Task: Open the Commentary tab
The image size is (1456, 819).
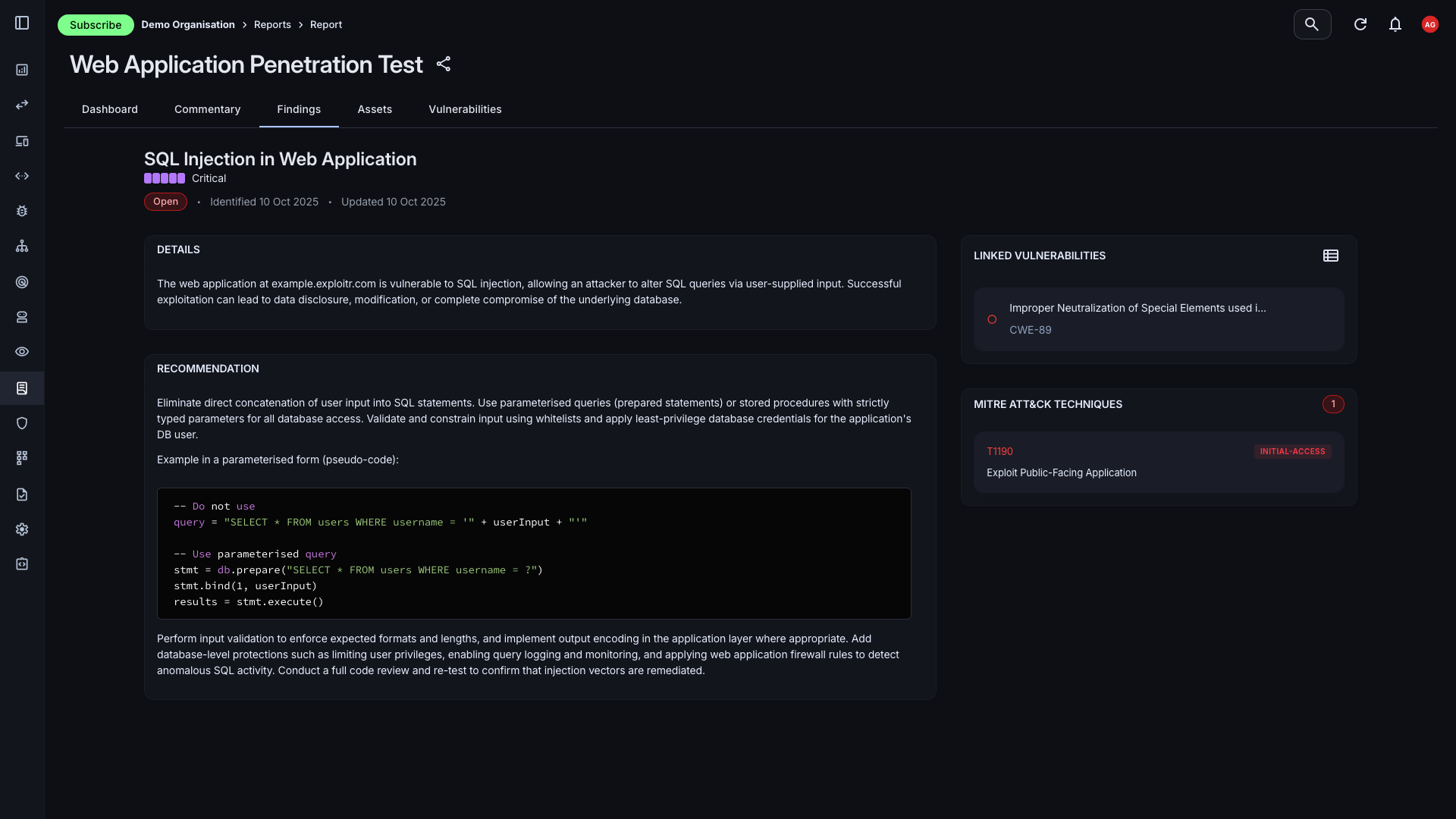Action: pos(207,109)
